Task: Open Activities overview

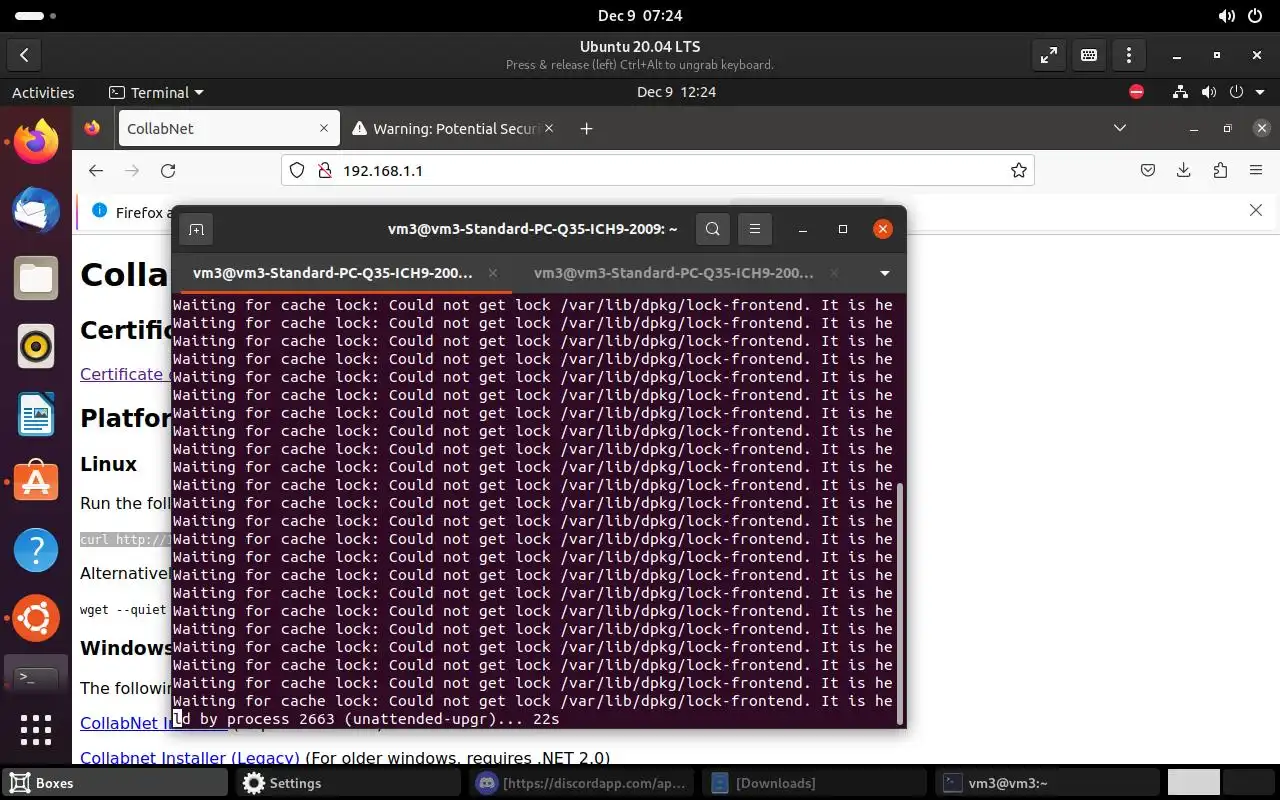Action: point(43,92)
